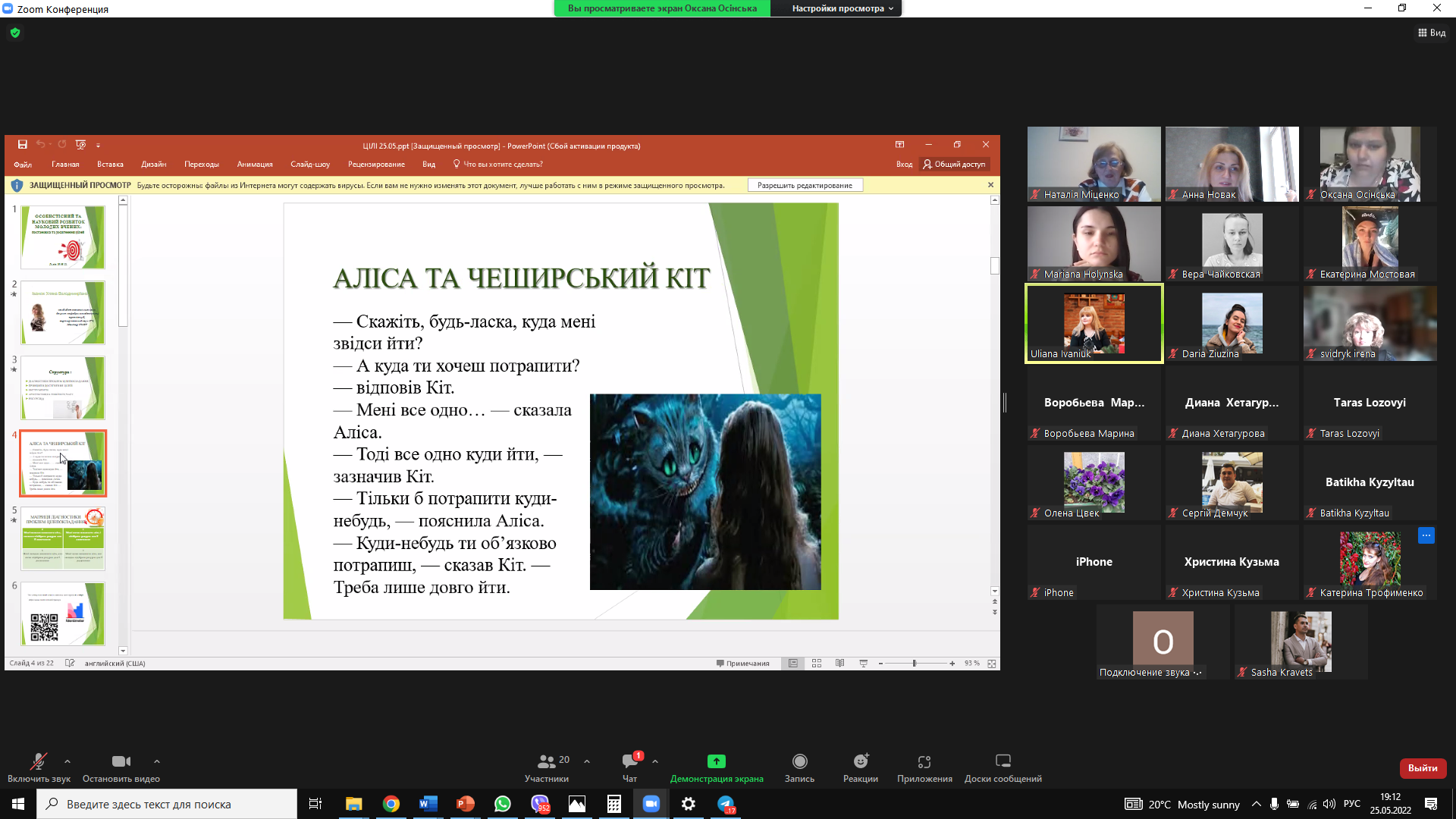
Task: Open the Zoom Chat panel
Action: point(629,761)
